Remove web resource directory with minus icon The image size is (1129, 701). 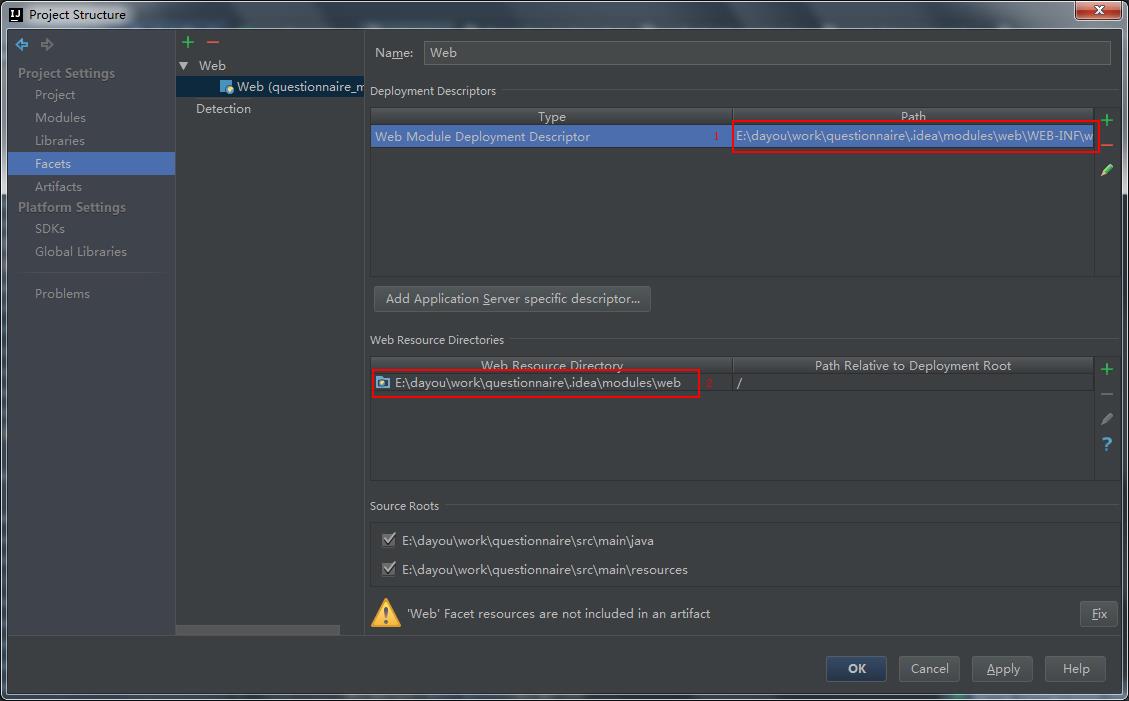click(1107, 394)
